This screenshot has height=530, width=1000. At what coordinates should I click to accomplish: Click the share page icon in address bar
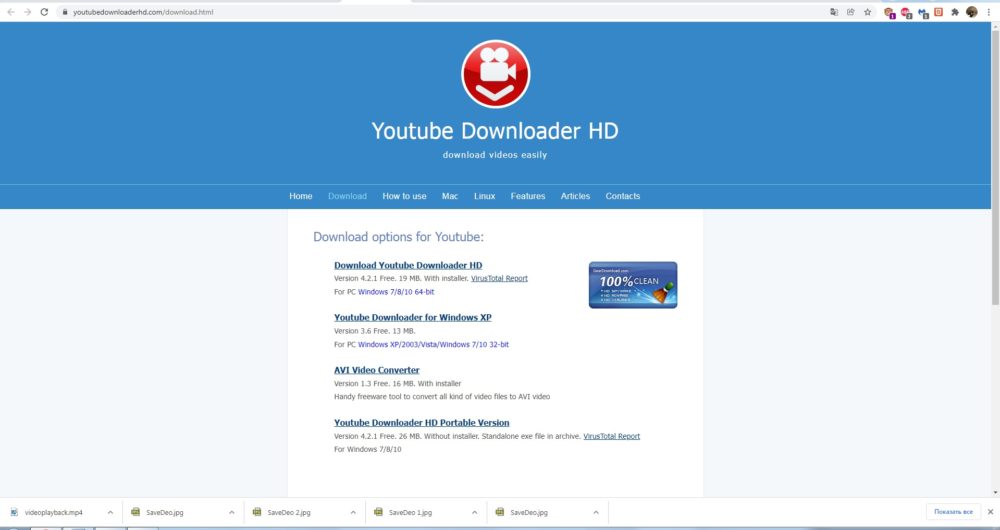(x=850, y=12)
